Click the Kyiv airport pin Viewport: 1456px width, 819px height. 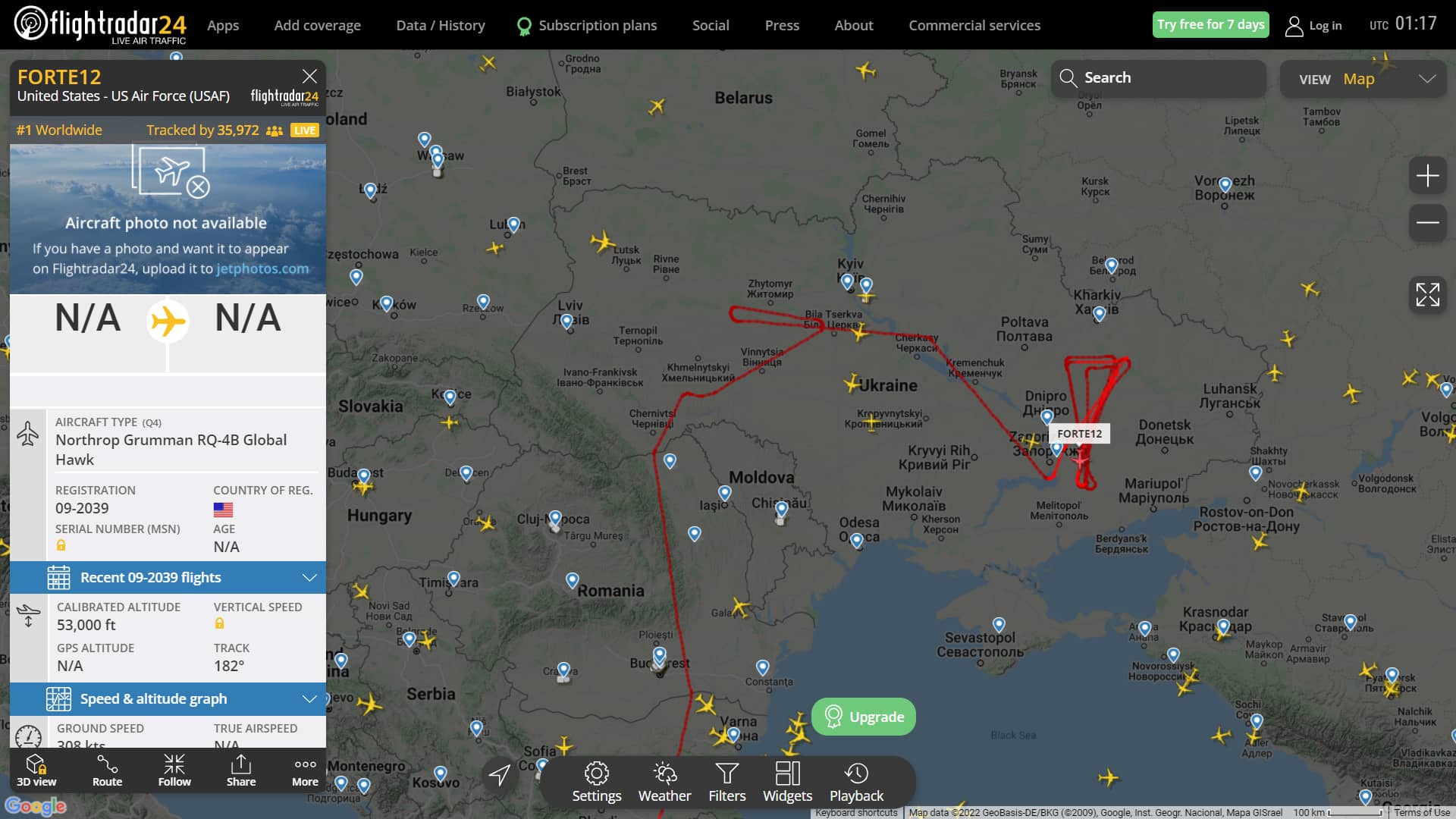(848, 281)
